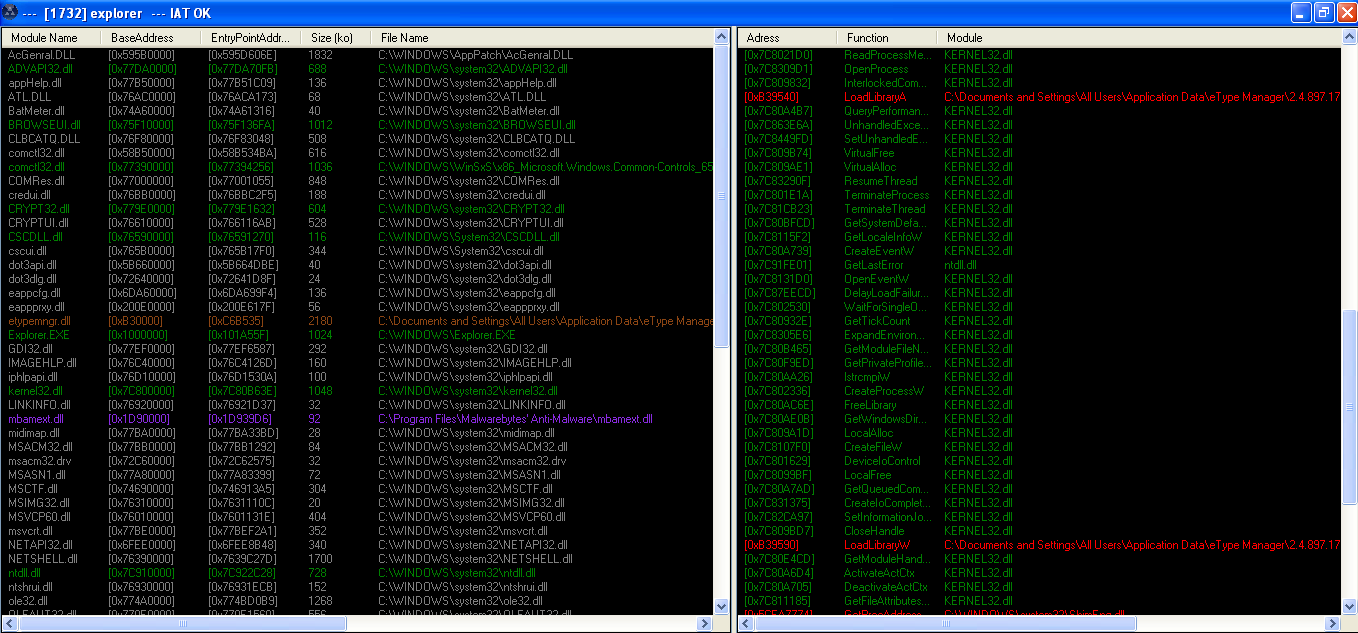
Task: Select the etypemngr.dll module row
Action: pos(36,321)
